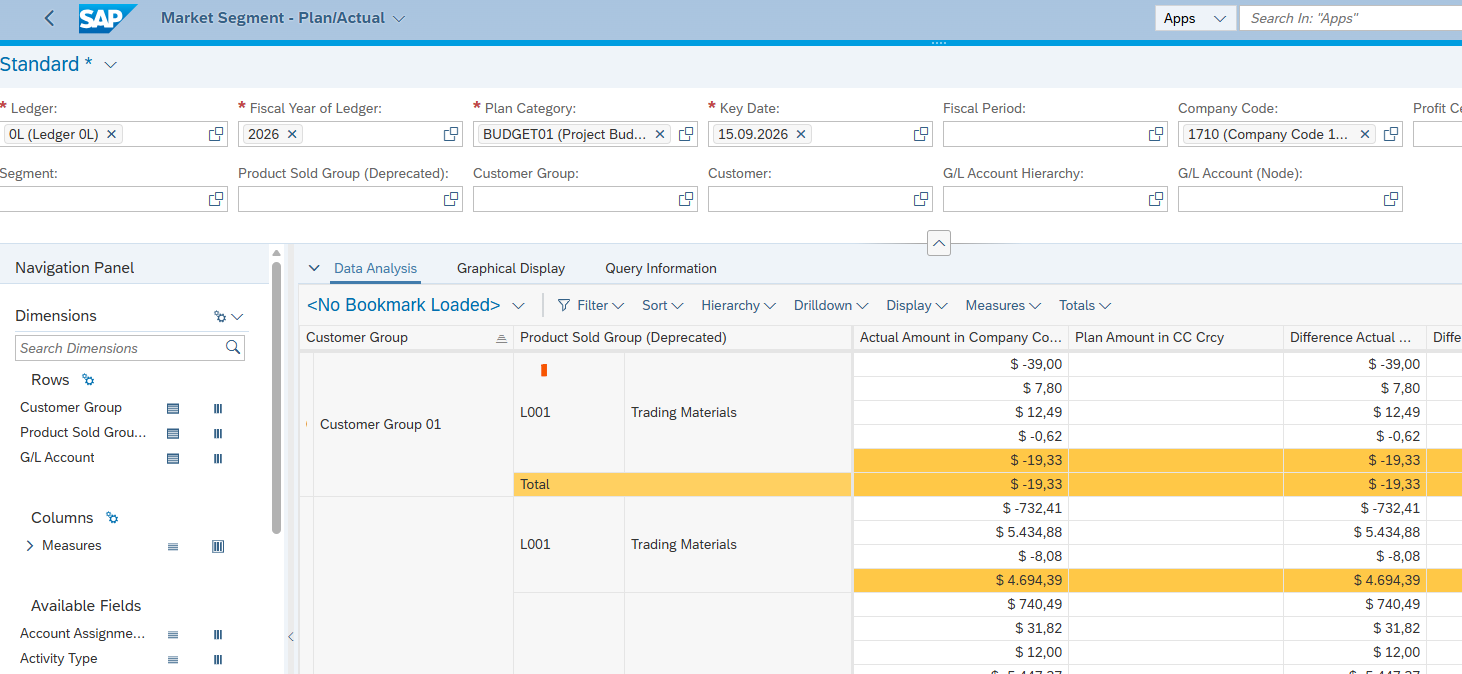This screenshot has width=1462, height=674.
Task: Open Columns settings gear icon
Action: 112,518
